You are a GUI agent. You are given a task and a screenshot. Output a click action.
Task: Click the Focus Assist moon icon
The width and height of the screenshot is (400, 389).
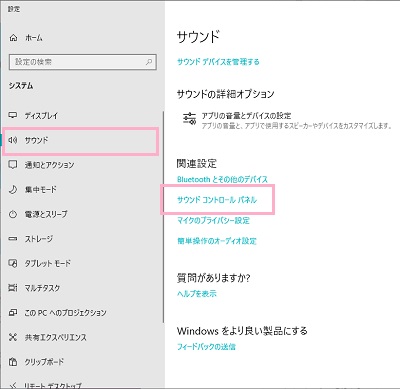pyautogui.click(x=13, y=189)
